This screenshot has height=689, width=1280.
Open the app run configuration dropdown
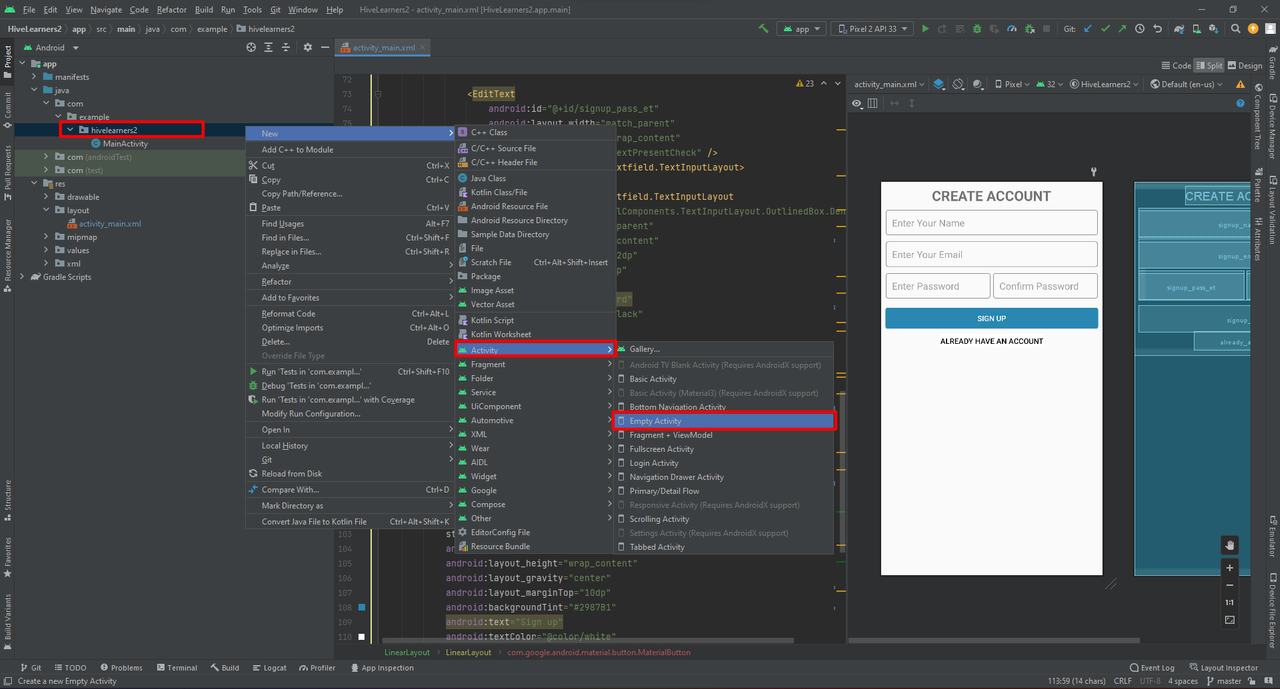point(801,29)
